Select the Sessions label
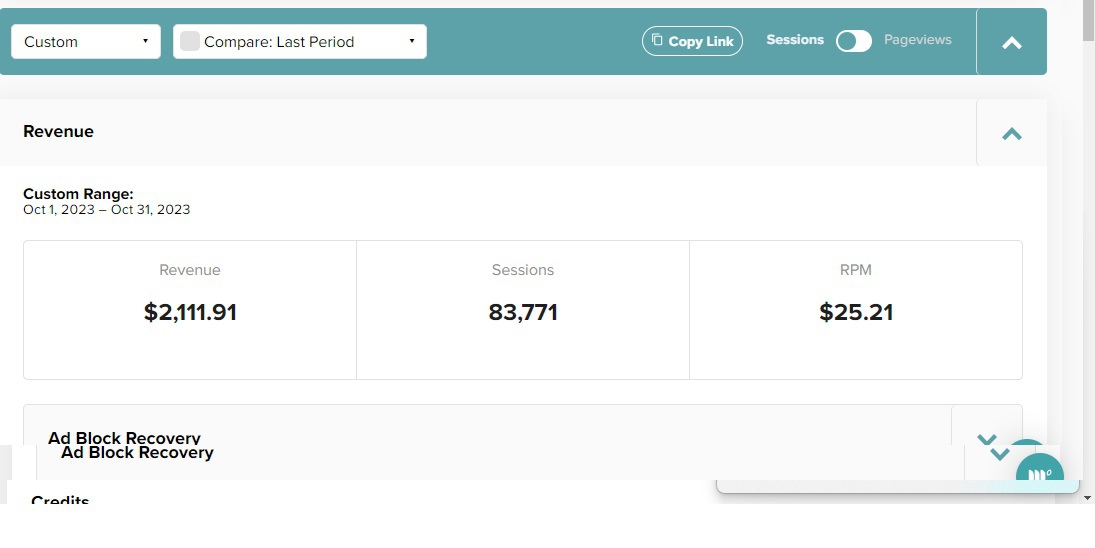 [795, 40]
